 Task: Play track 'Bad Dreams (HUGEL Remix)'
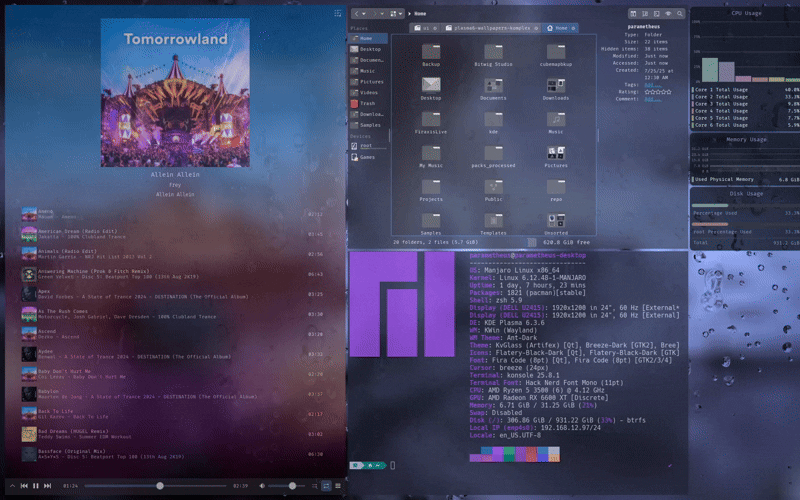point(171,434)
